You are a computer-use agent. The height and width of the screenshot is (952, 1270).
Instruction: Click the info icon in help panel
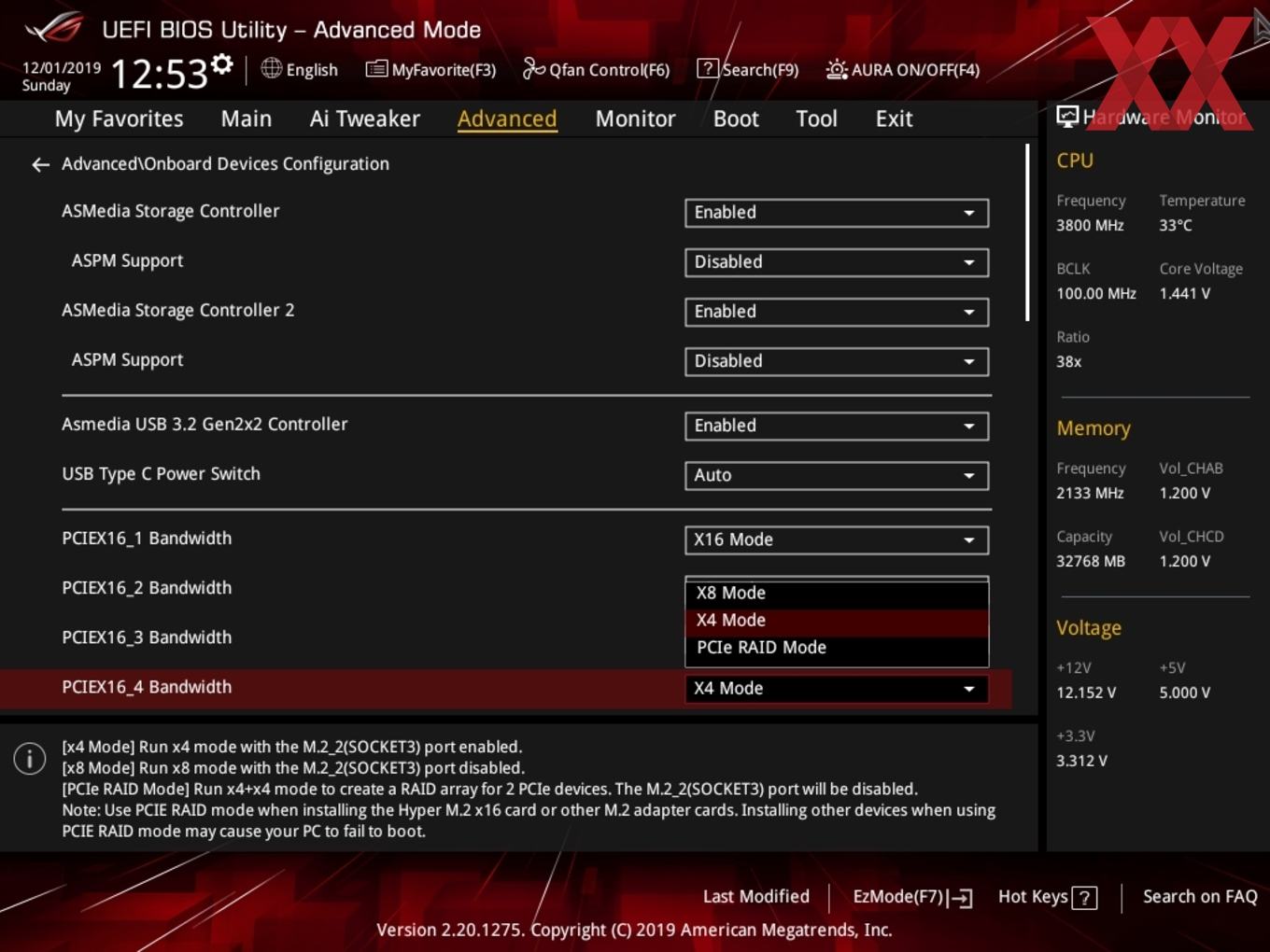(30, 758)
